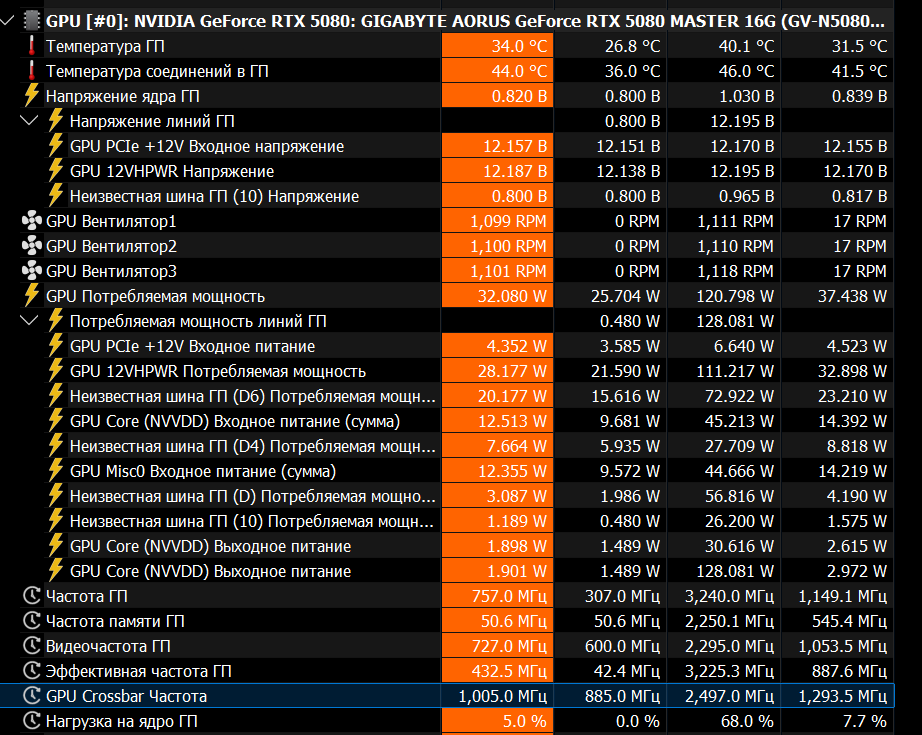Click clock icon beside Эффективная частота ГП
922x735 pixels.
[x=32, y=670]
